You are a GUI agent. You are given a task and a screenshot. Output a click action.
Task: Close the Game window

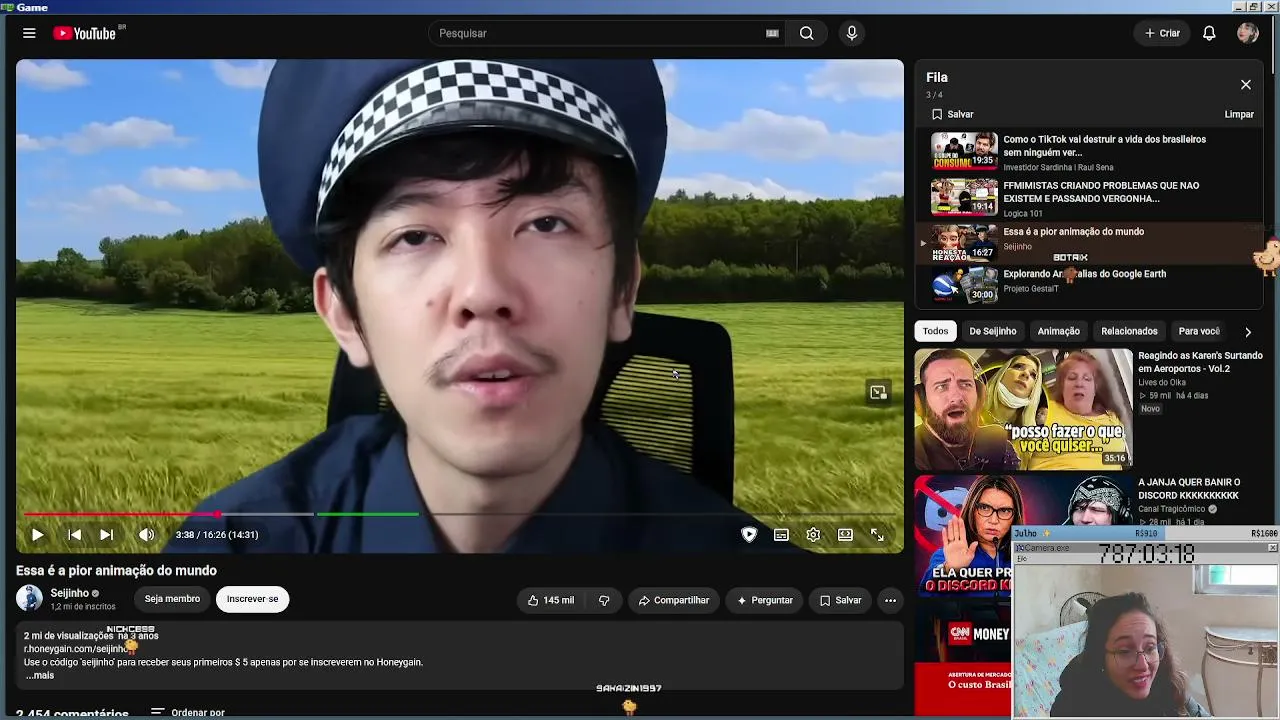click(x=1269, y=7)
